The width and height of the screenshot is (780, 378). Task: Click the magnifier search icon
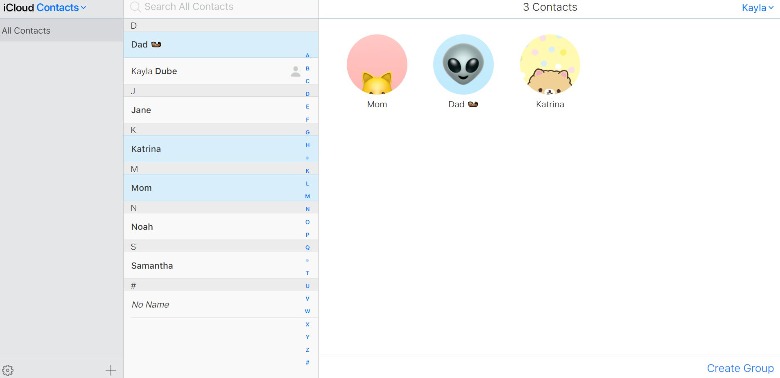click(135, 7)
